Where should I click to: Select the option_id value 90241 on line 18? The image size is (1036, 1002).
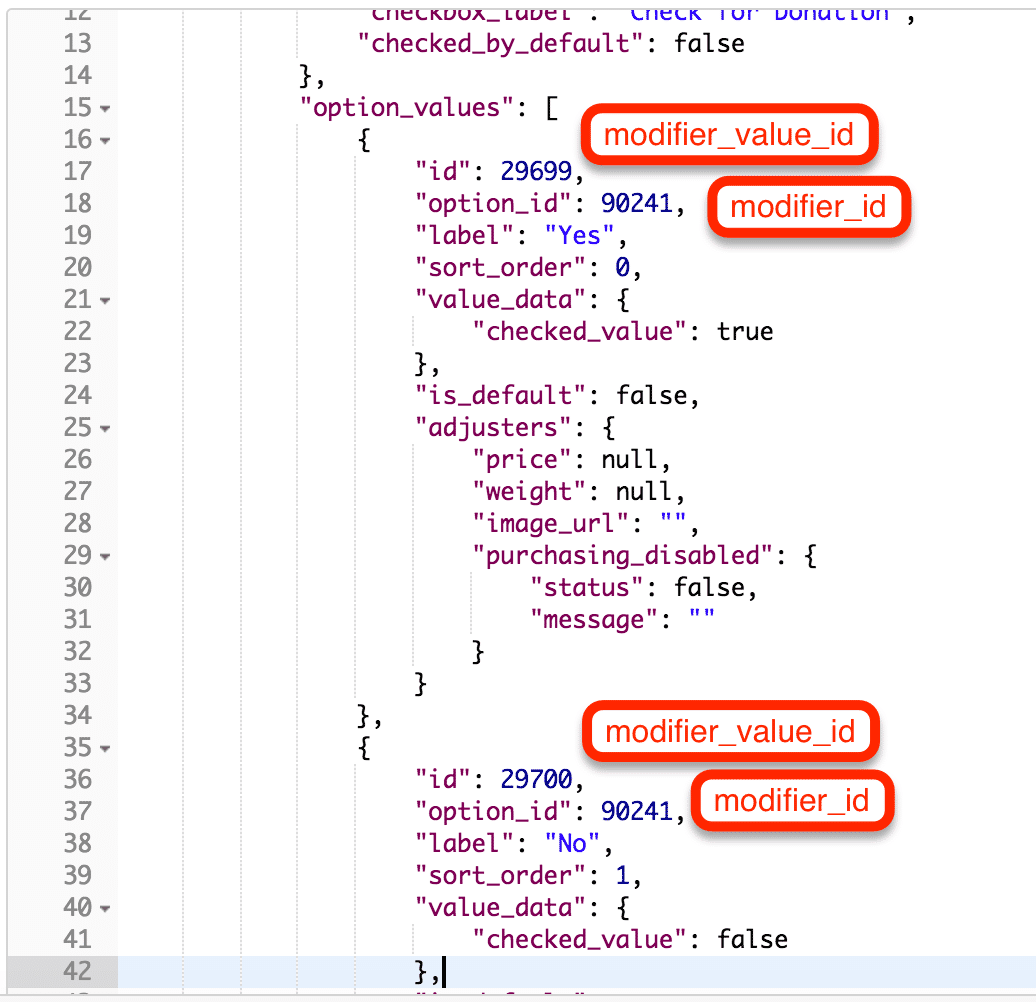(643, 203)
